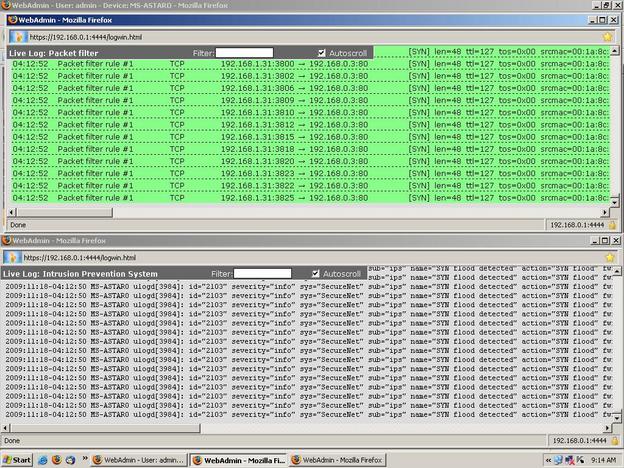Viewport: 624px width, 468px height.
Task: Click the site icon in the Intrusion Prevention window address bar
Action: tap(12, 257)
